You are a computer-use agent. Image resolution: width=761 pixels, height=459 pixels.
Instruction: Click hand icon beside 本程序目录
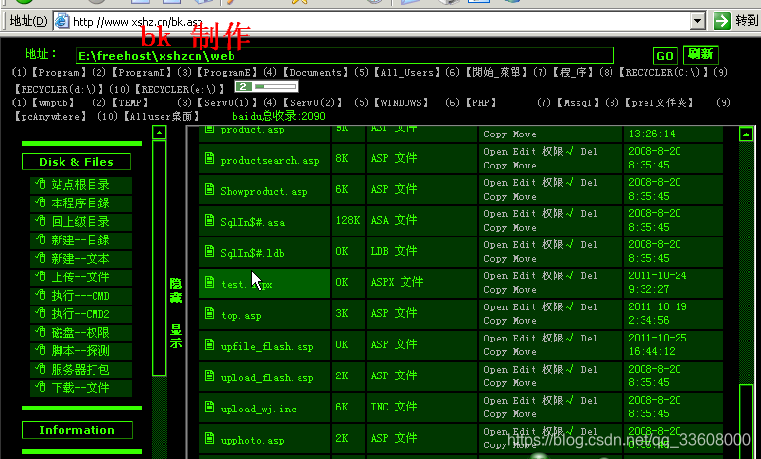click(x=40, y=202)
